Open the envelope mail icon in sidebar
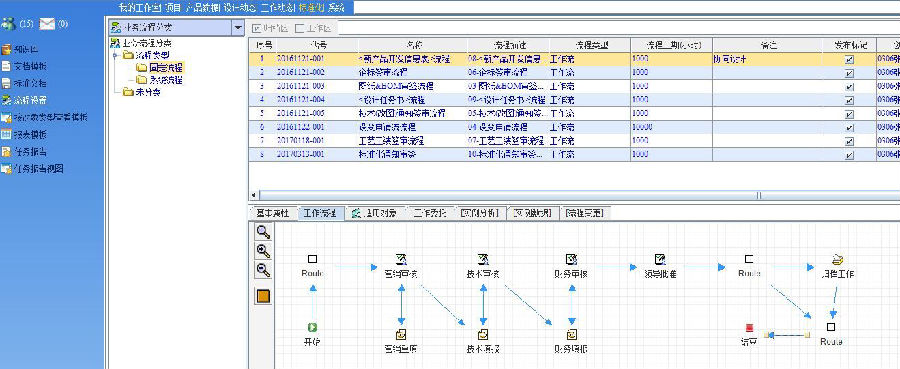Screen dimensions: 900x369 47,24
